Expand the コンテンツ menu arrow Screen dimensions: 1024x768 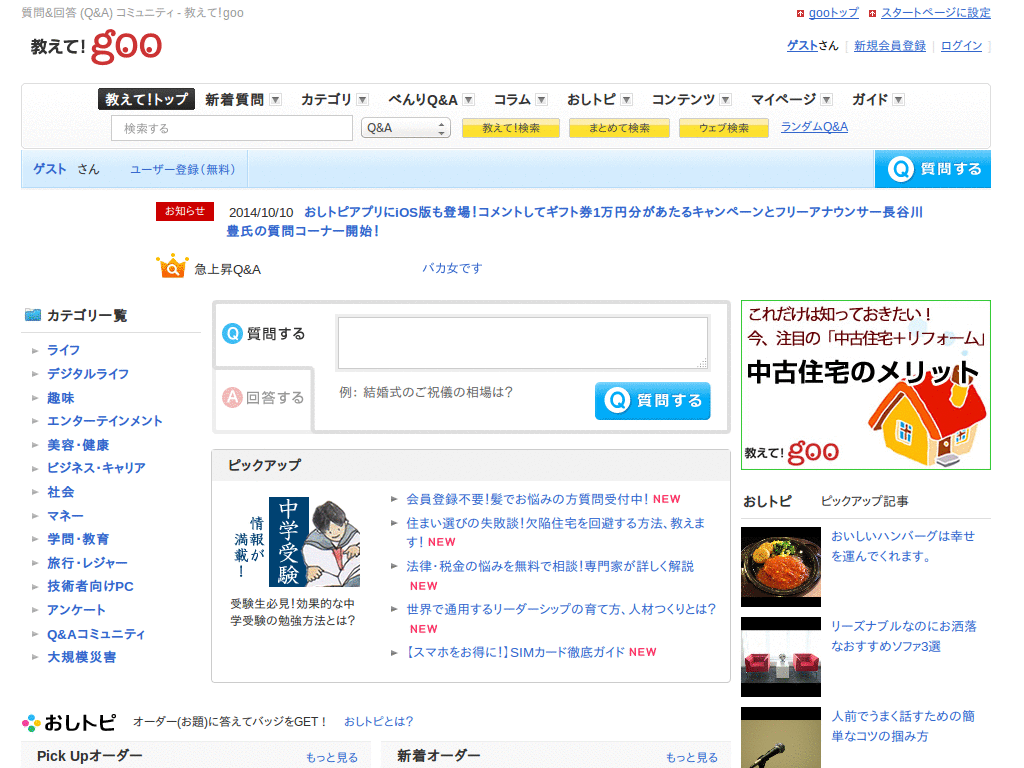(x=726, y=100)
